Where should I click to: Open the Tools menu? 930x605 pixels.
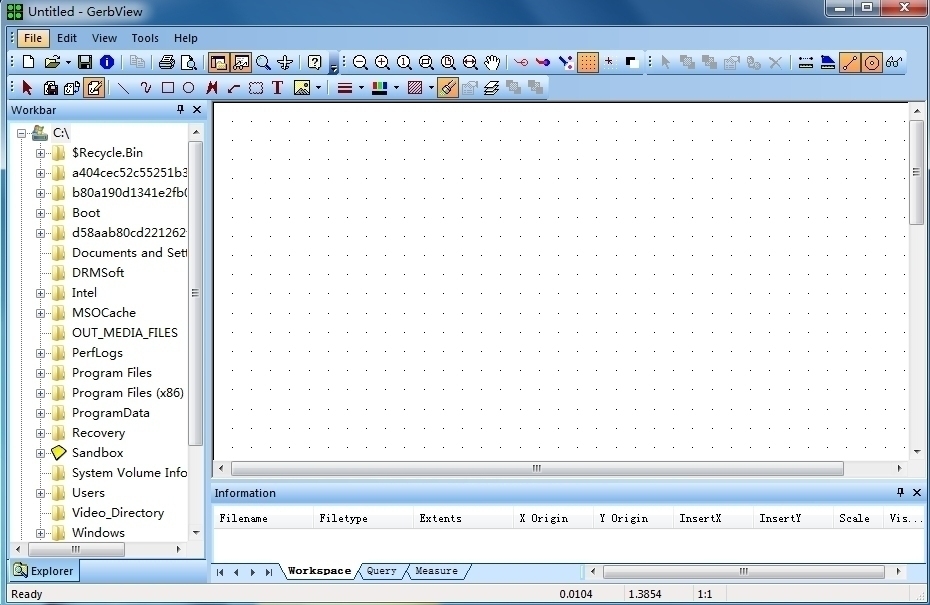(145, 38)
